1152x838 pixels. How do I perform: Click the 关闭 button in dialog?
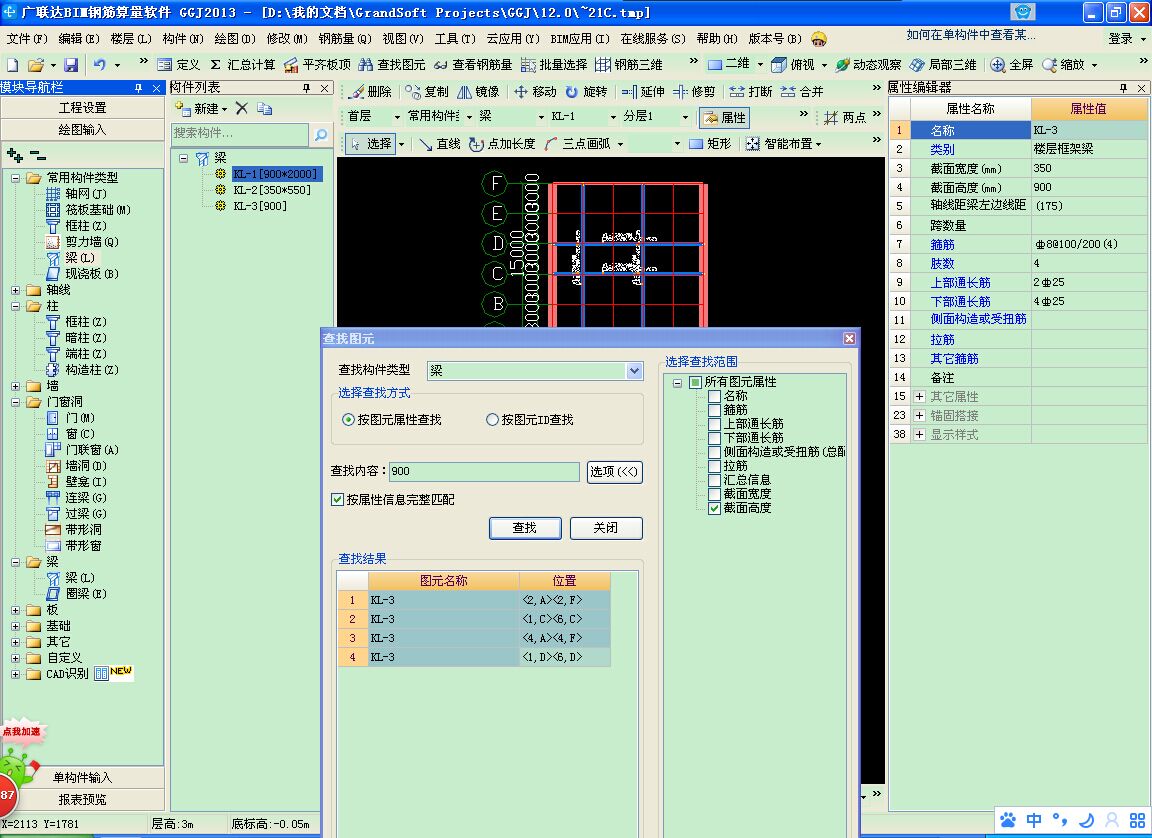pyautogui.click(x=606, y=528)
